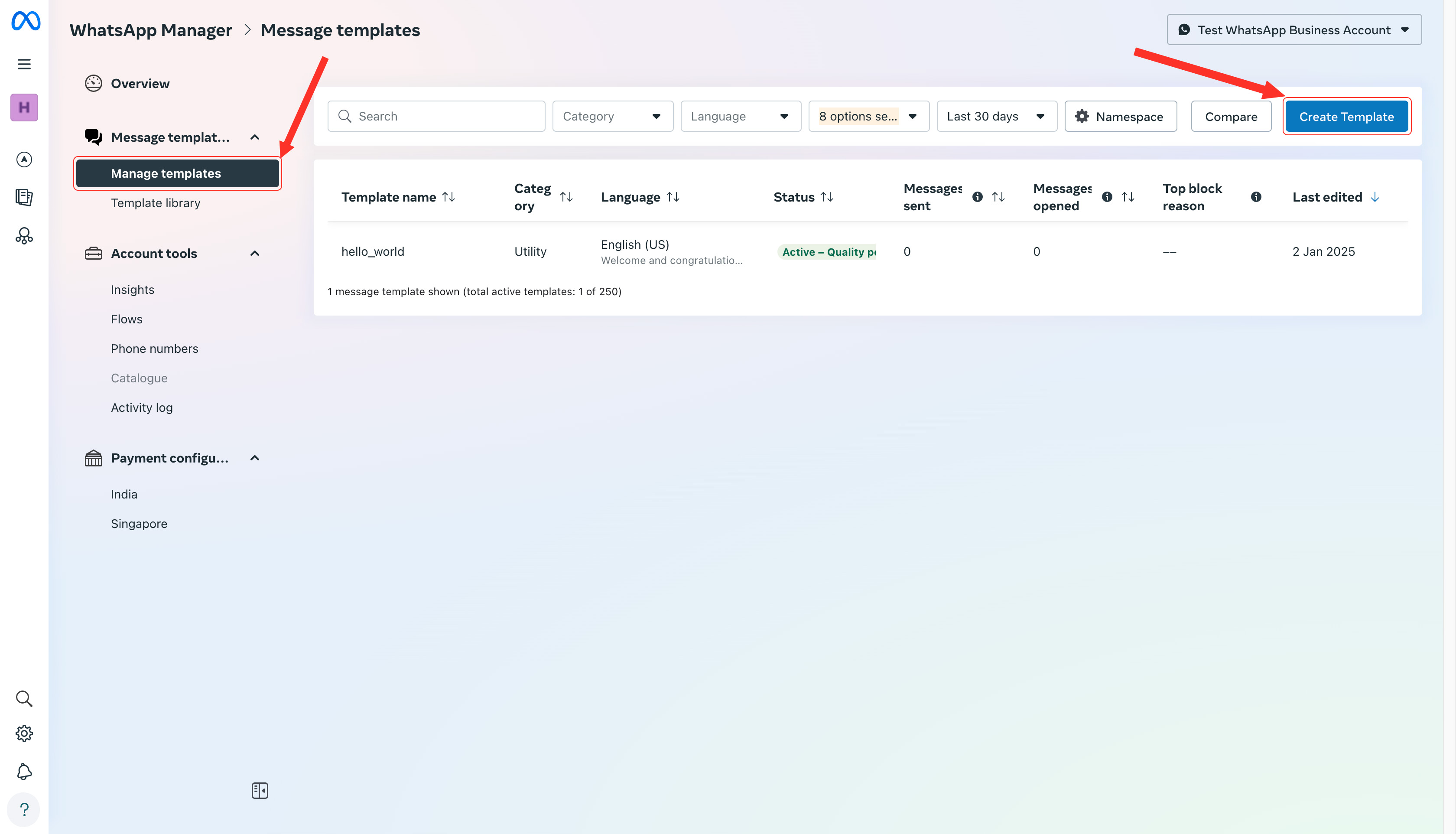Open Activity log menu item

(142, 408)
